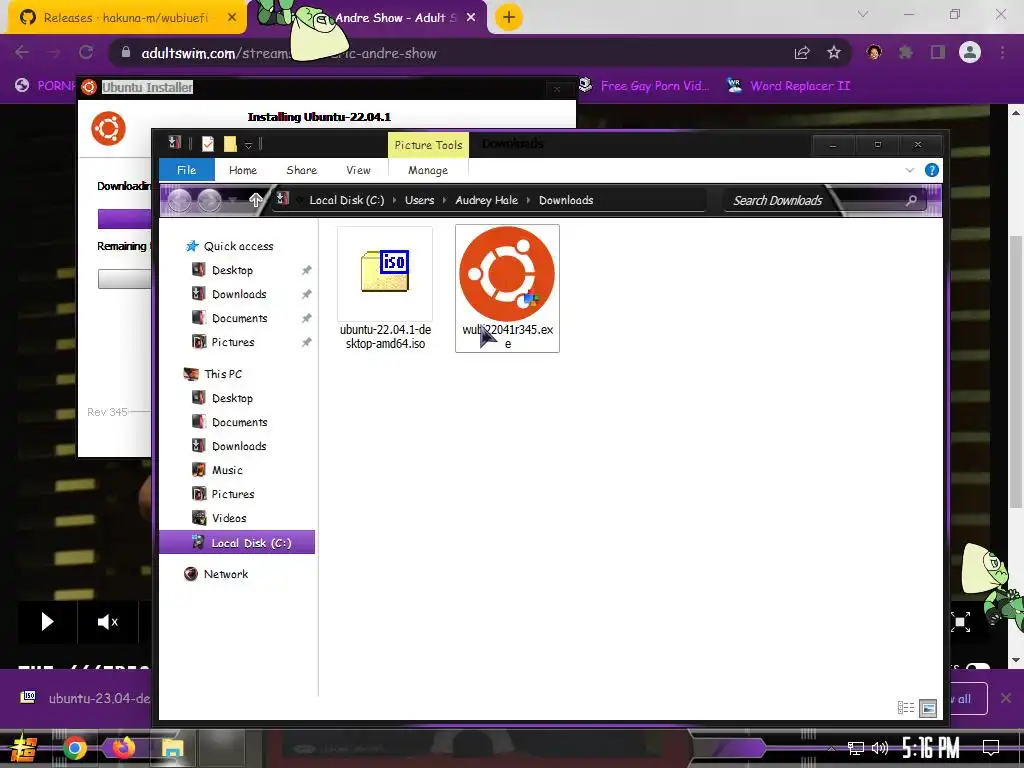The image size is (1024, 768).
Task: Open a new Chrome tab
Action: pyautogui.click(x=509, y=18)
